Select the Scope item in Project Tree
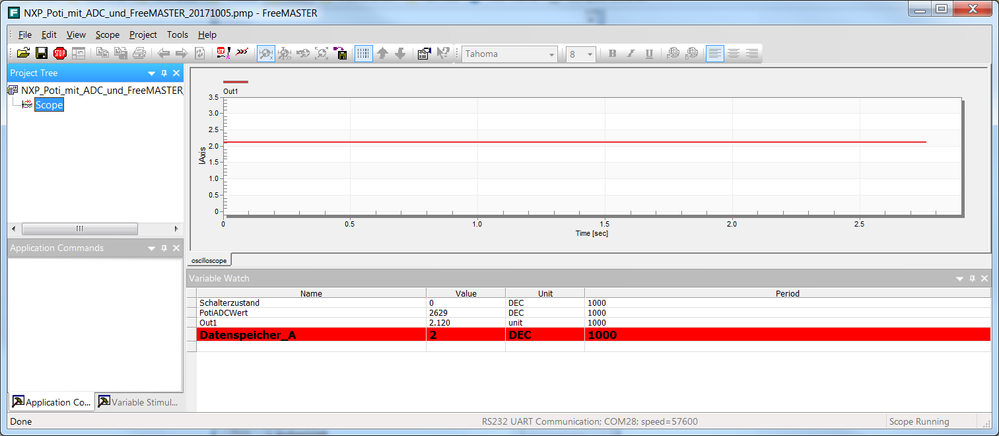Image resolution: width=999 pixels, height=436 pixels. click(49, 105)
